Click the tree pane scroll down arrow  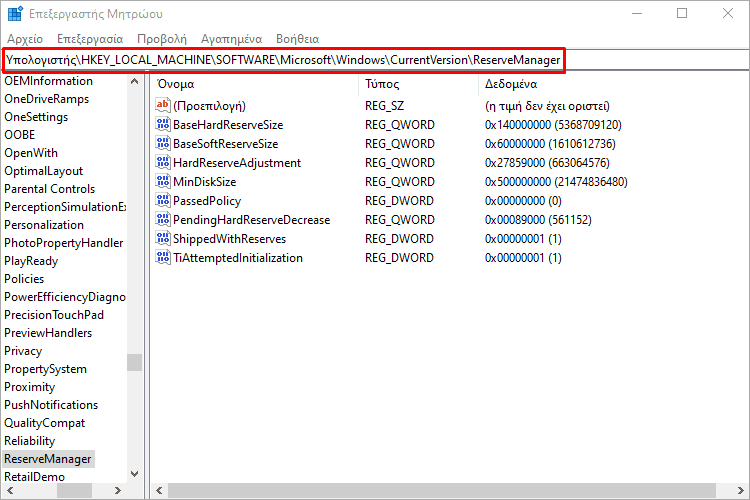click(x=134, y=474)
